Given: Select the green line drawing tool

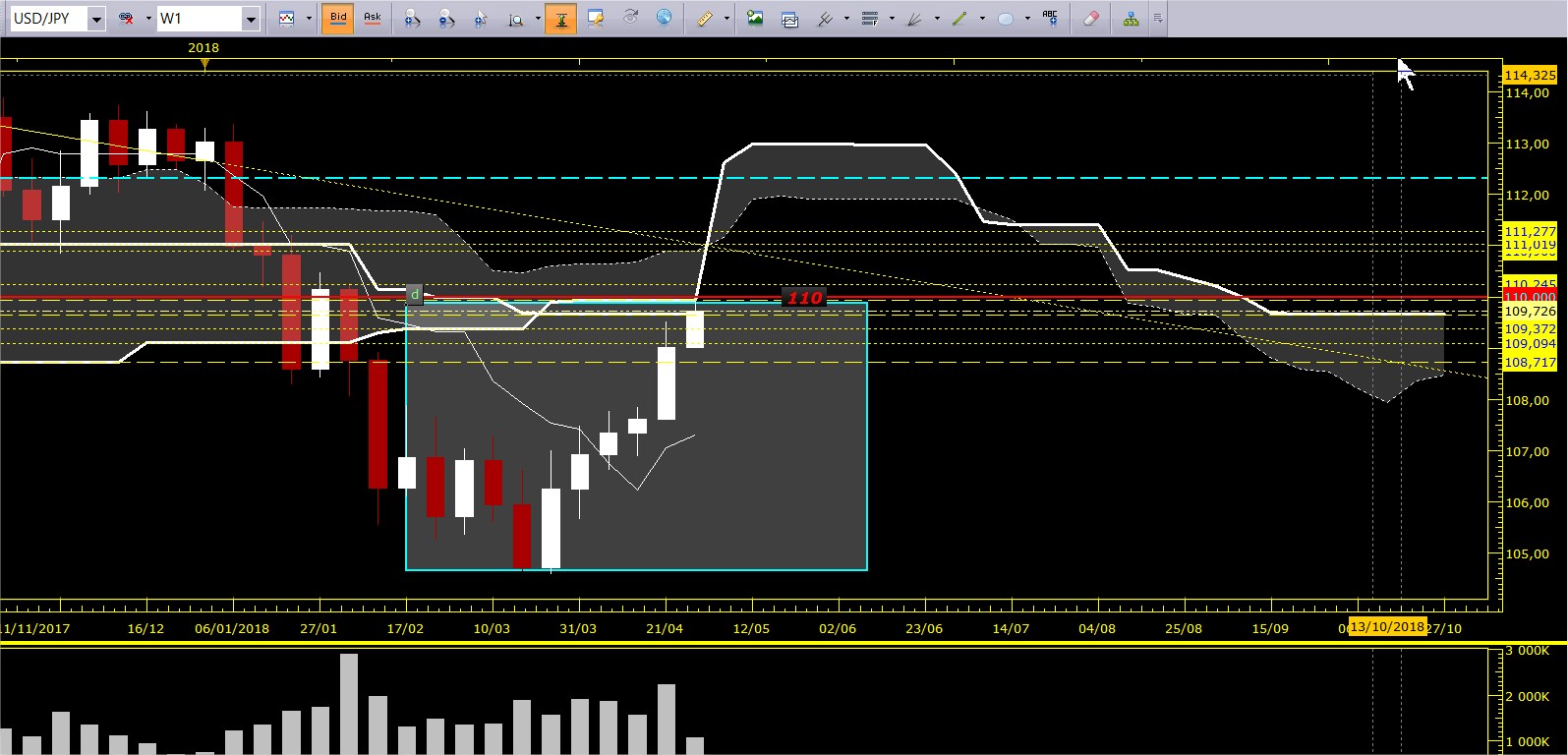Looking at the screenshot, I should click(959, 19).
